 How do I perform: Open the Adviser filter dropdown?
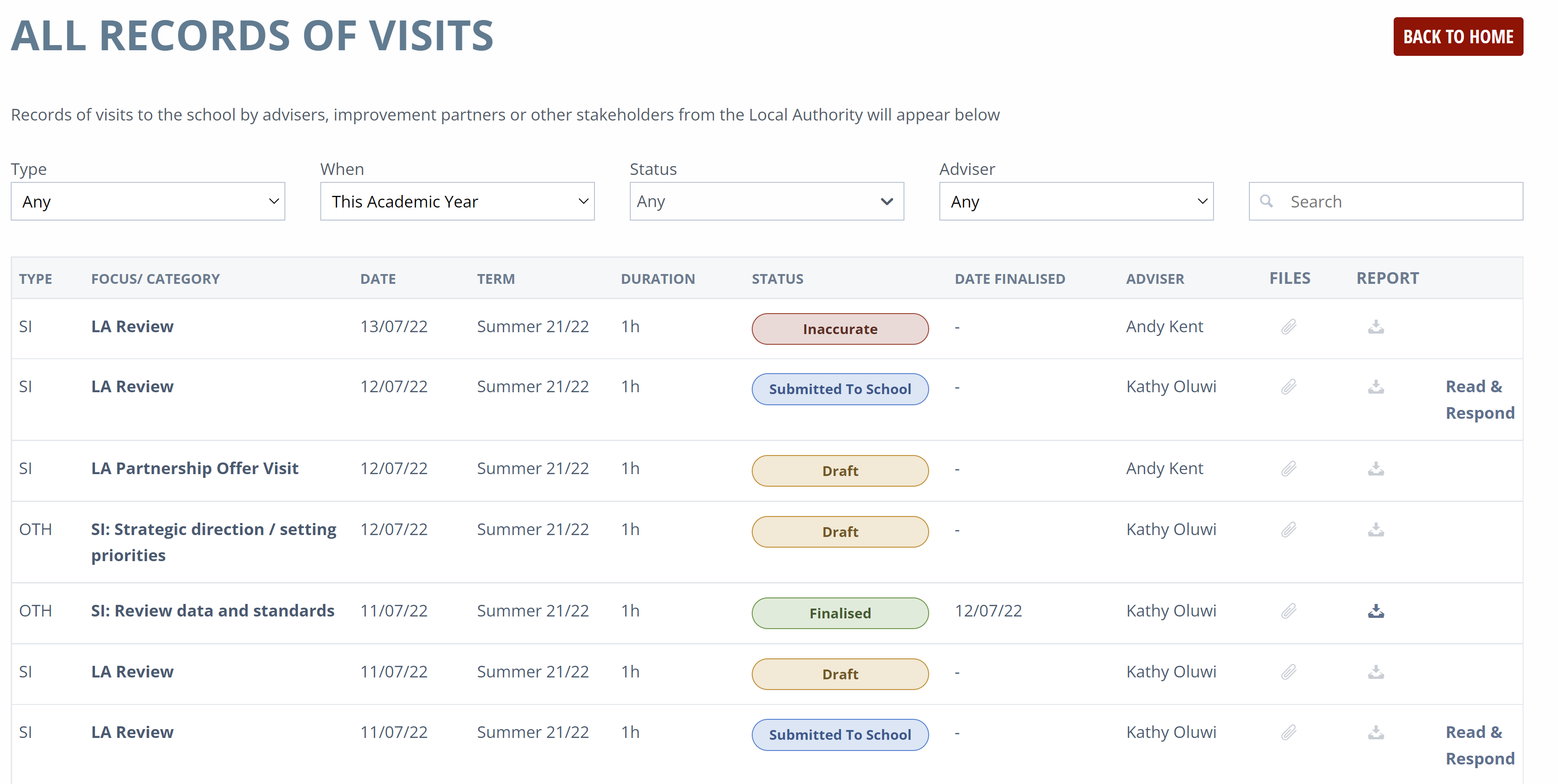[1076, 201]
